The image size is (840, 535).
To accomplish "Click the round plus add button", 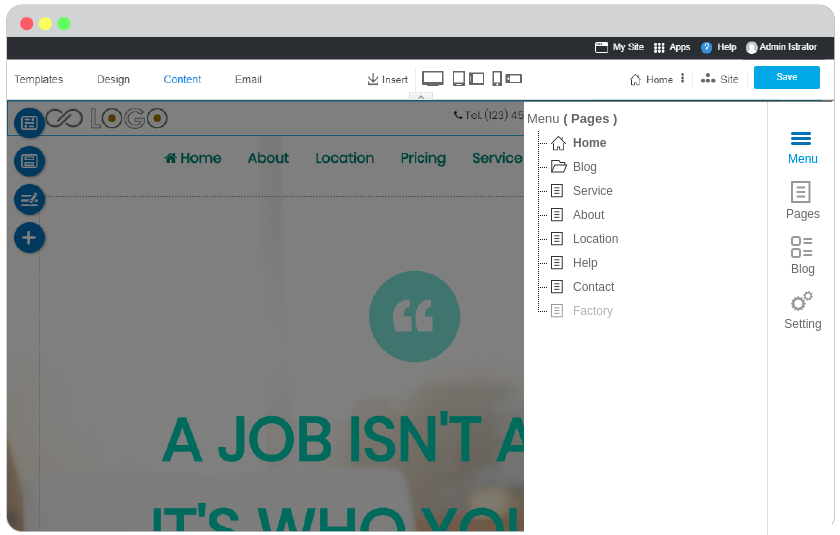I will (x=29, y=237).
